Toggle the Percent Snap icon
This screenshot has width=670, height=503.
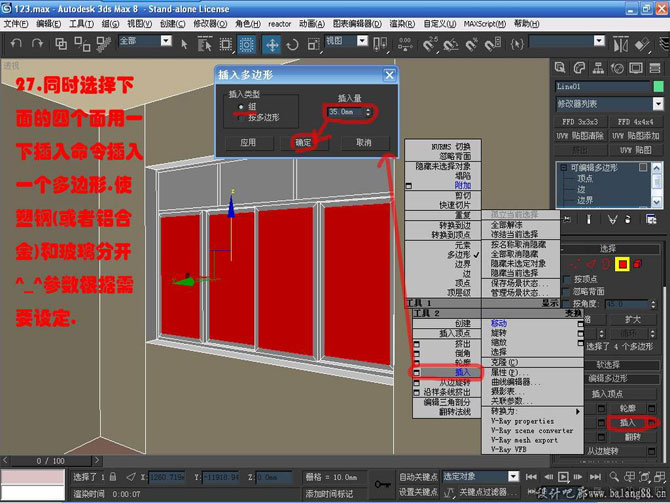click(x=471, y=44)
